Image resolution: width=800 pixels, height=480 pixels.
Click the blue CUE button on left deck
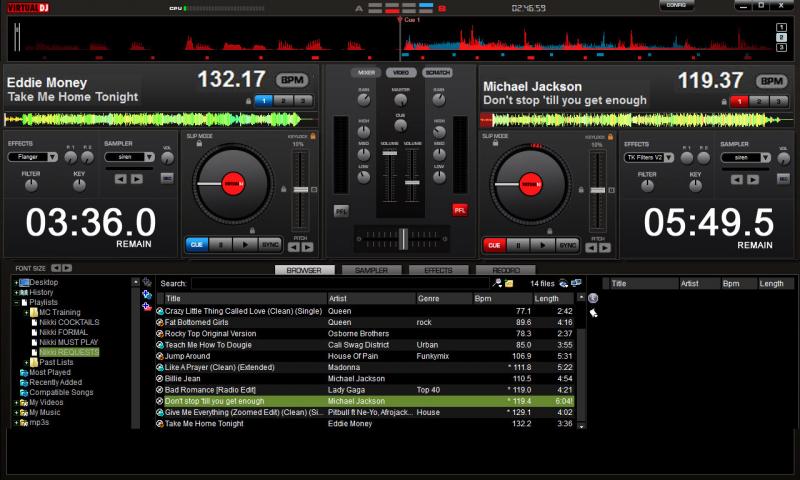(x=197, y=245)
